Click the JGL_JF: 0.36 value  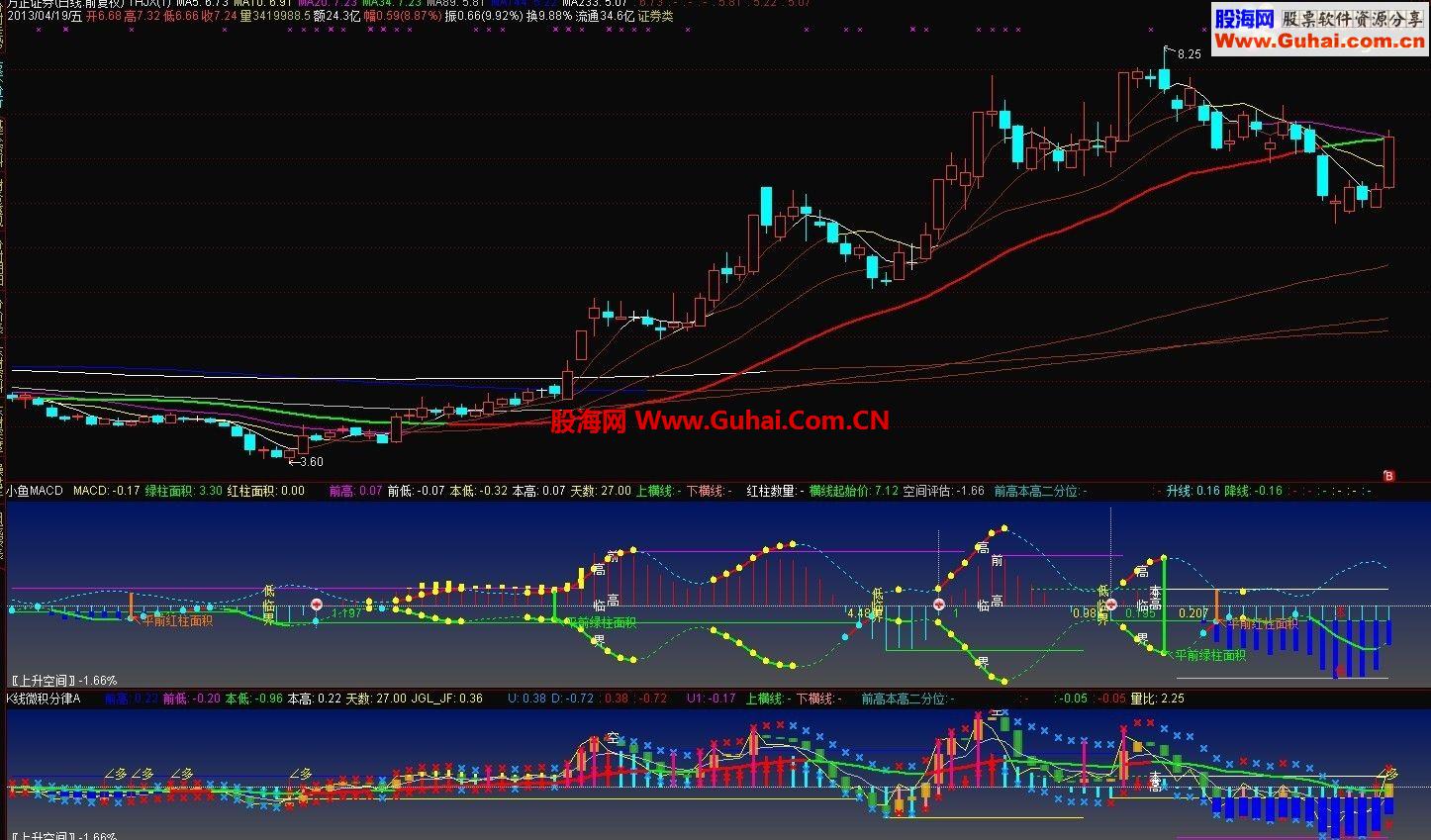click(447, 699)
